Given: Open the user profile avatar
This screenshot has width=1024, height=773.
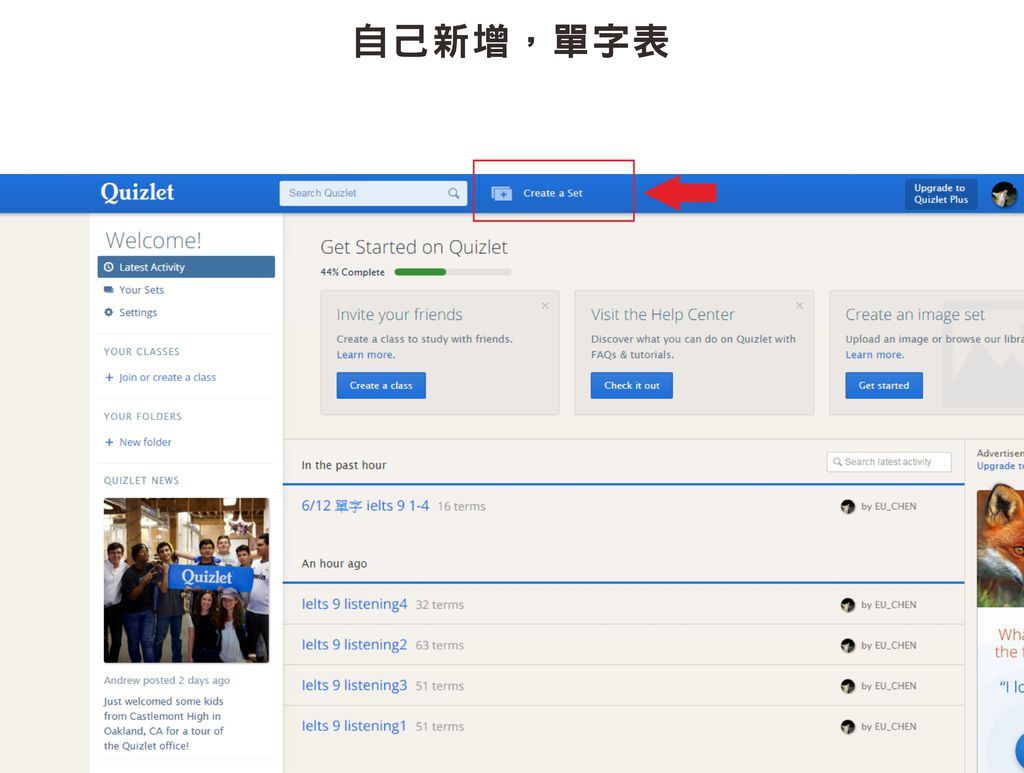Looking at the screenshot, I should point(1004,194).
